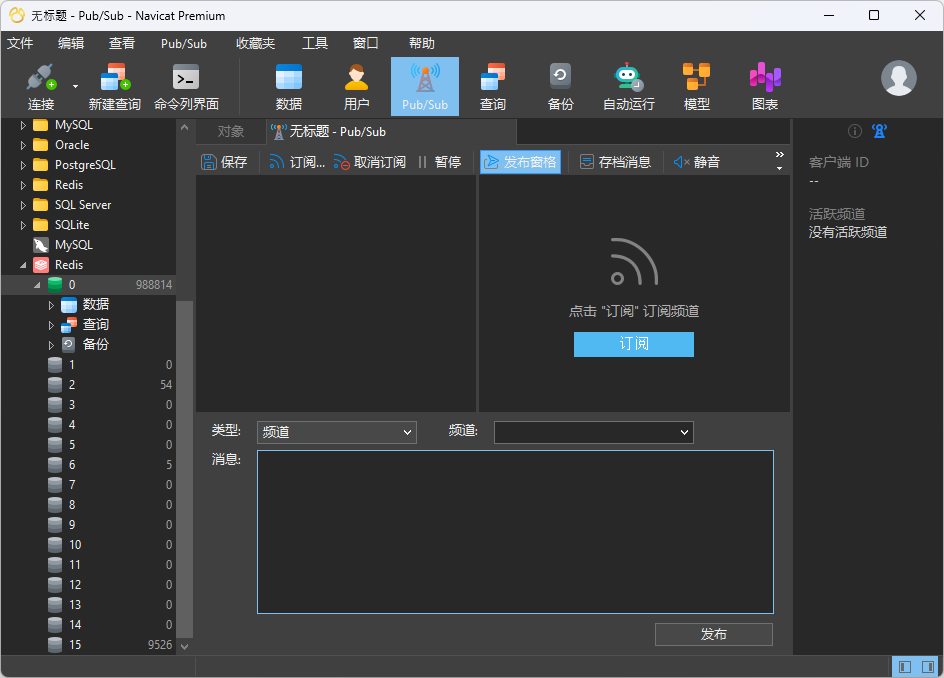The image size is (944, 678).
Task: Select the 用户 (User) toolbar icon
Action: (356, 87)
